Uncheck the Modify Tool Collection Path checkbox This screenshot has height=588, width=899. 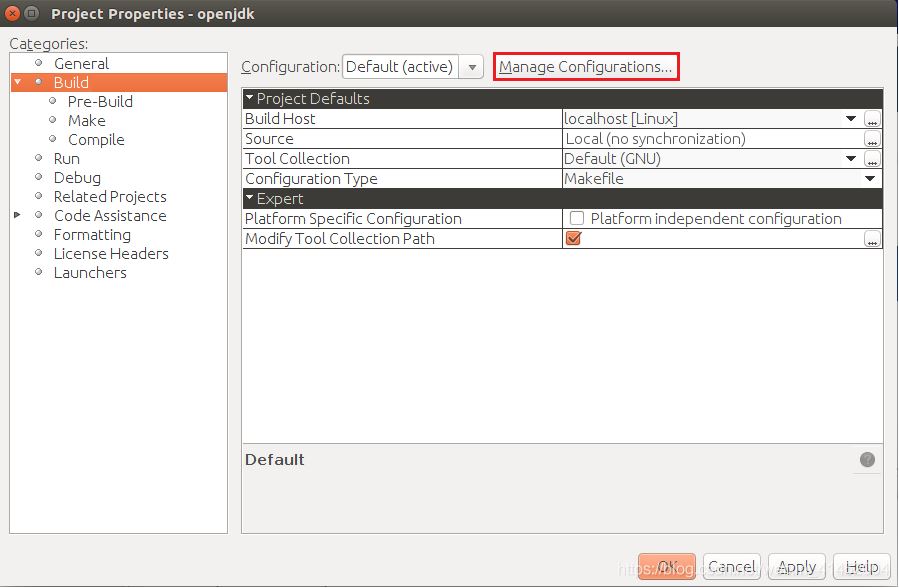574,239
